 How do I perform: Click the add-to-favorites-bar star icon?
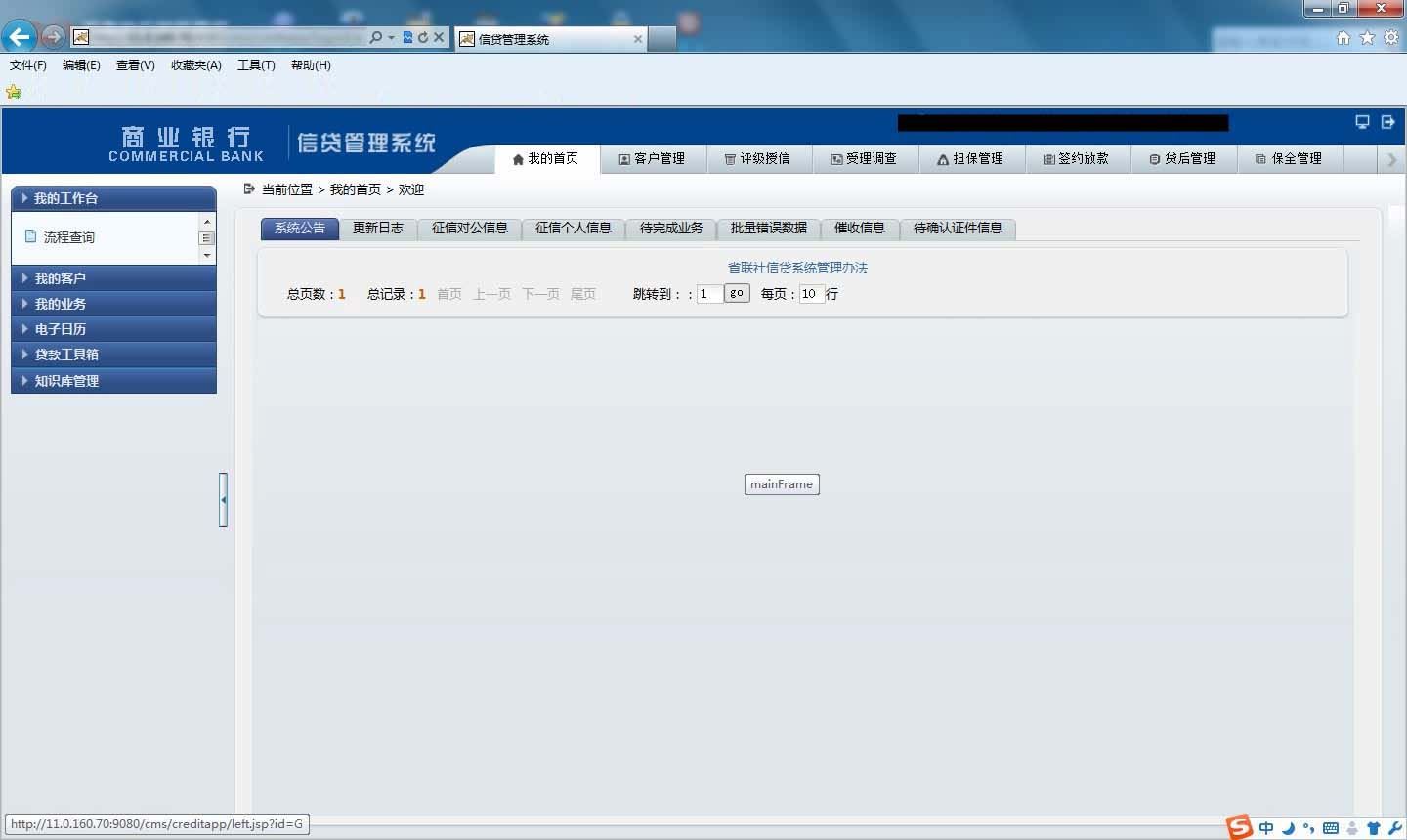click(14, 92)
